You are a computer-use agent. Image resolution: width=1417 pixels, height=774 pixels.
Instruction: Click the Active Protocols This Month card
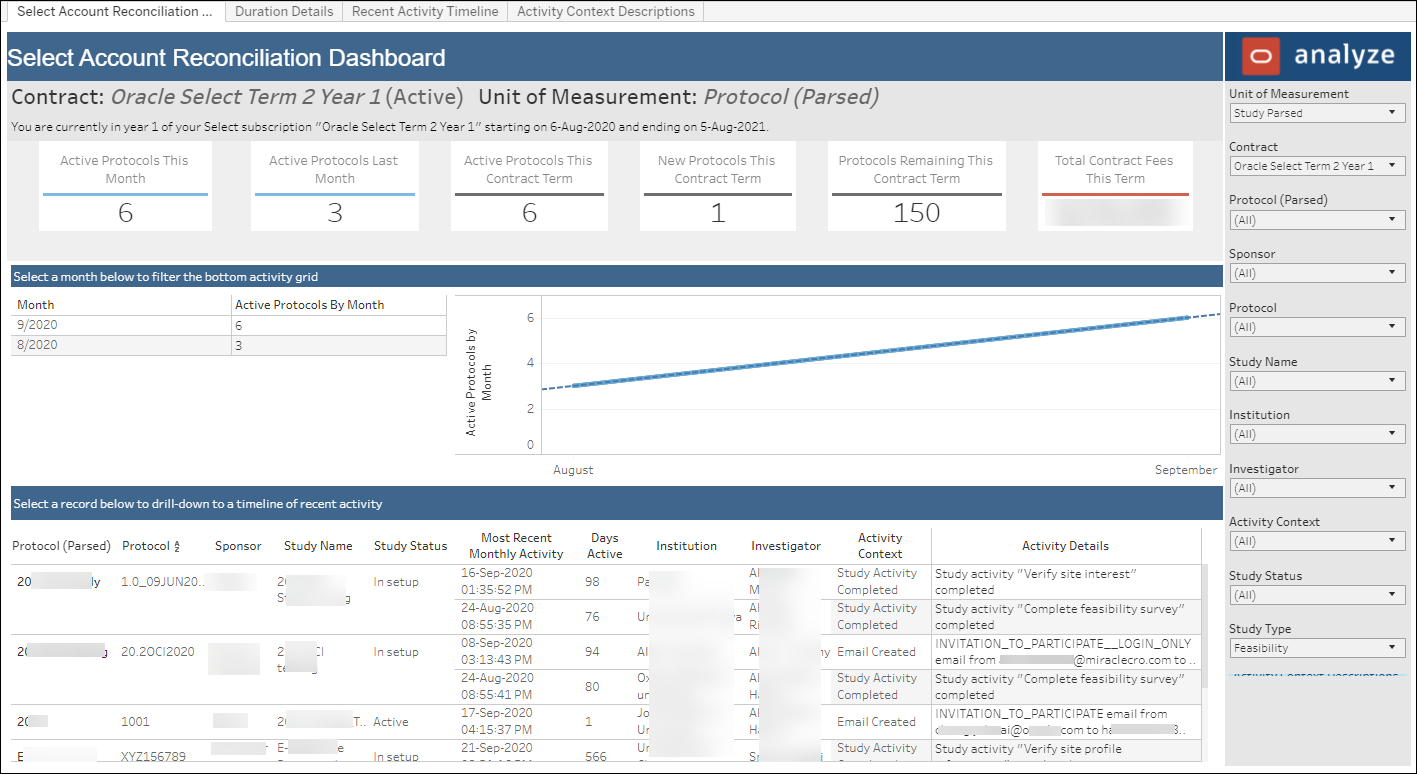point(125,186)
